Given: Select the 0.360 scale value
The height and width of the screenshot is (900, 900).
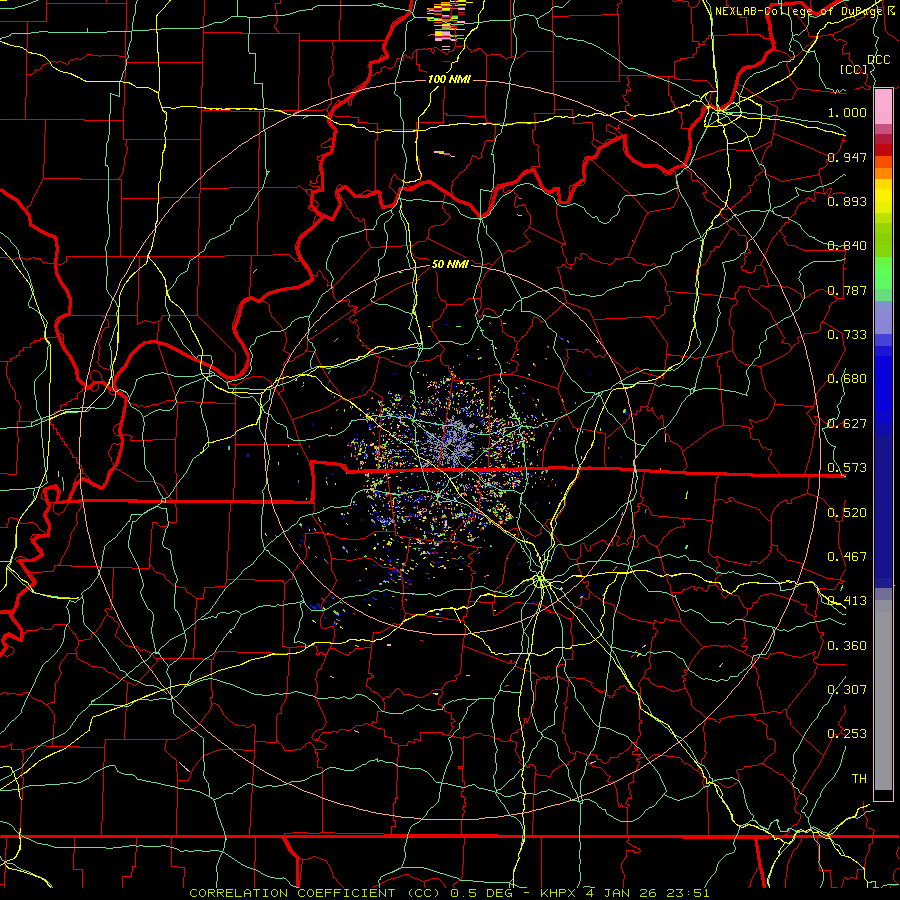Looking at the screenshot, I should [847, 646].
